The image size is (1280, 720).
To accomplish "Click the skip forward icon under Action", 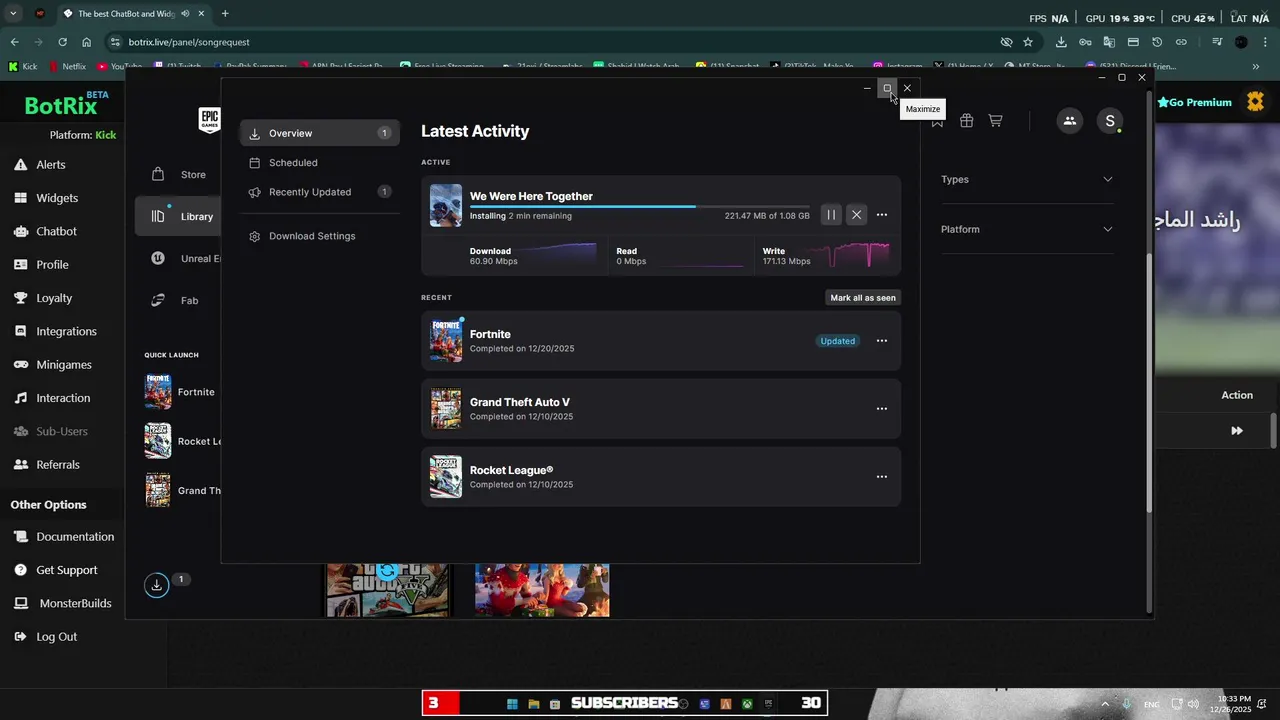I will click(1237, 431).
